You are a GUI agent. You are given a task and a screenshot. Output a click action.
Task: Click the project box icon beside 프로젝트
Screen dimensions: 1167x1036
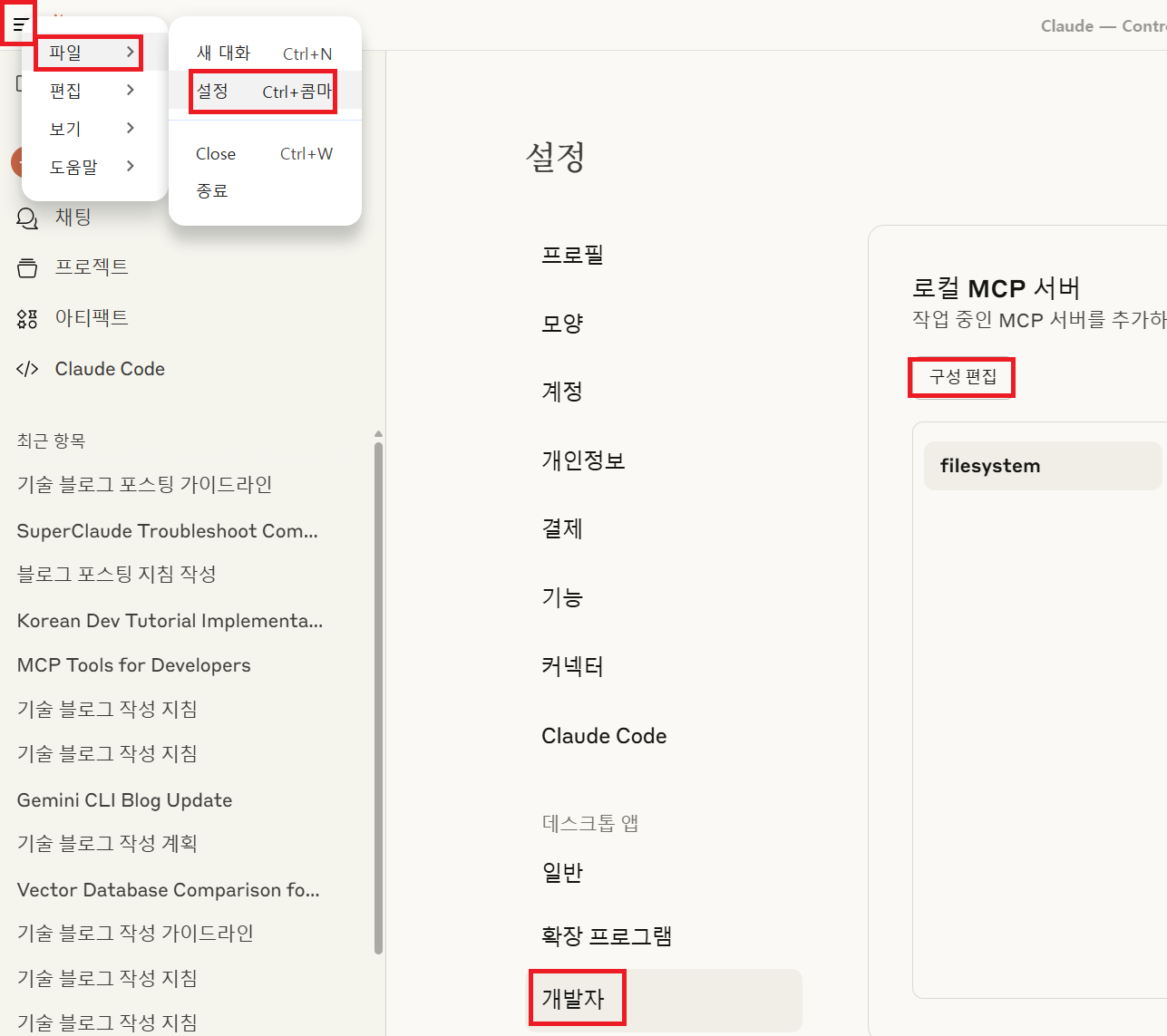pyautogui.click(x=27, y=267)
